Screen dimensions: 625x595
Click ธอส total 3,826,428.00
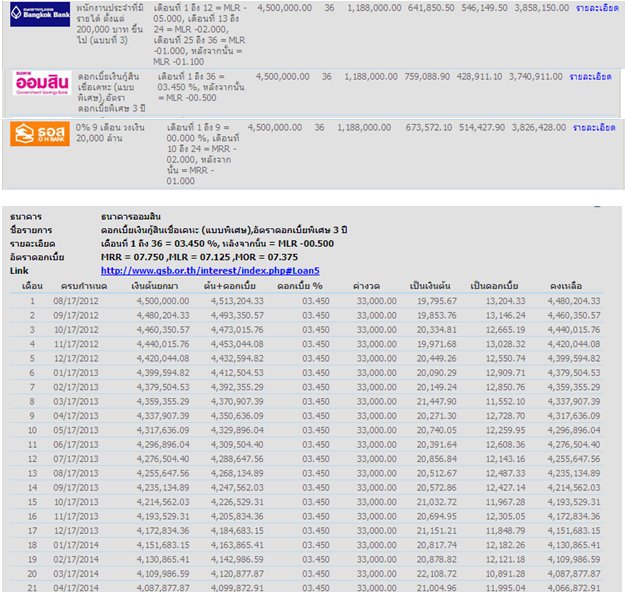(539, 128)
